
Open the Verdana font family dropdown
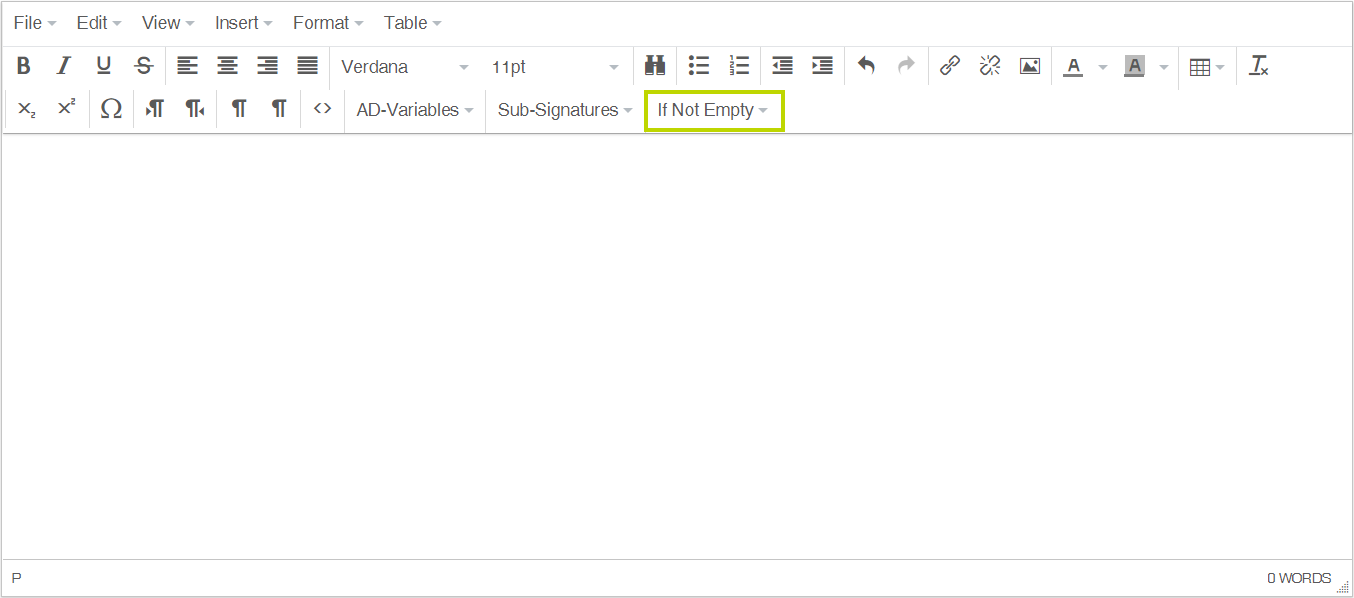tap(404, 67)
